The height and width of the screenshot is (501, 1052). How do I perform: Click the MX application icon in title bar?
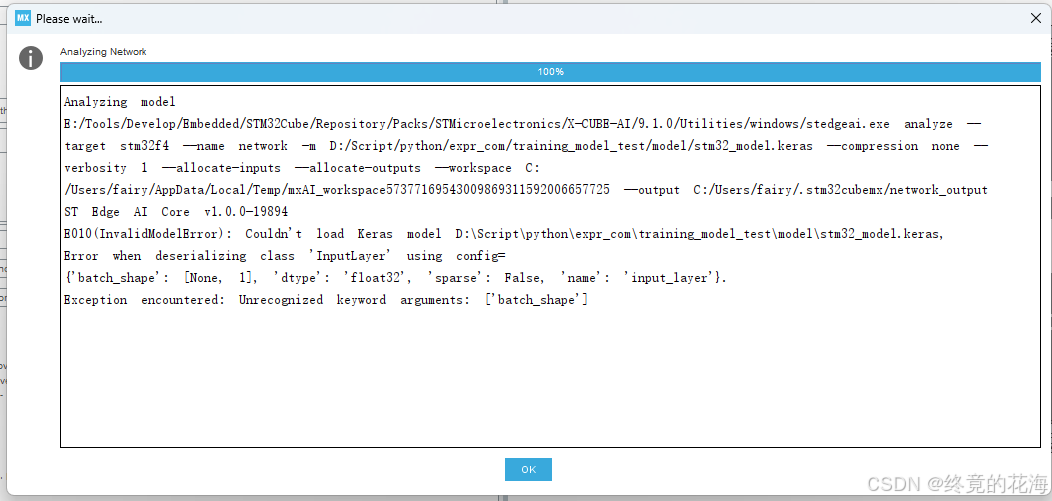(x=23, y=19)
